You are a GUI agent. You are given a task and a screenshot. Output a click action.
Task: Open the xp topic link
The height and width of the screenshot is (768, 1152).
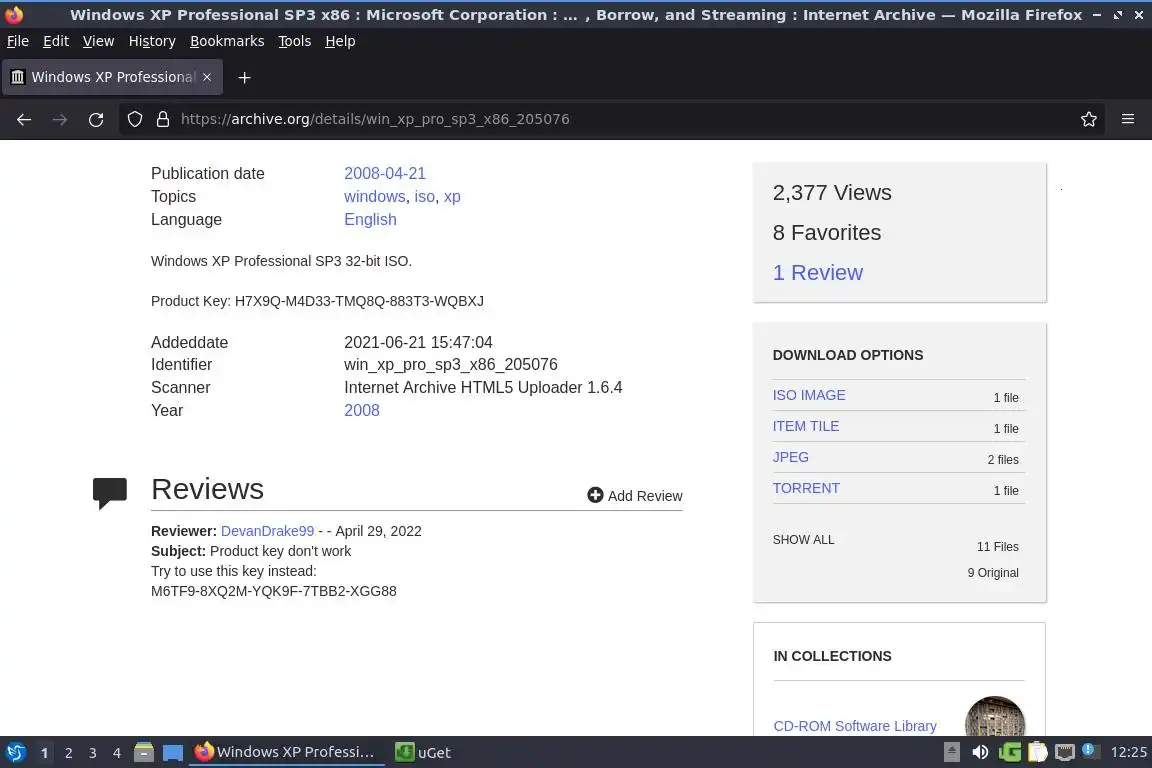(452, 196)
